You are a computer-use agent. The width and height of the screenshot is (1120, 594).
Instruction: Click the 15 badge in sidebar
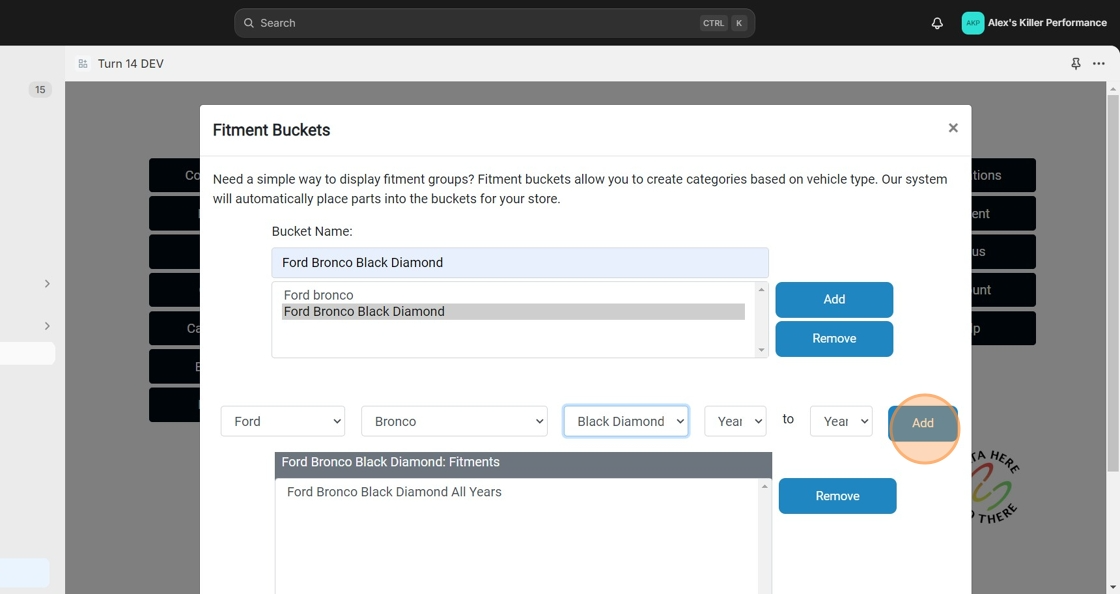40,89
